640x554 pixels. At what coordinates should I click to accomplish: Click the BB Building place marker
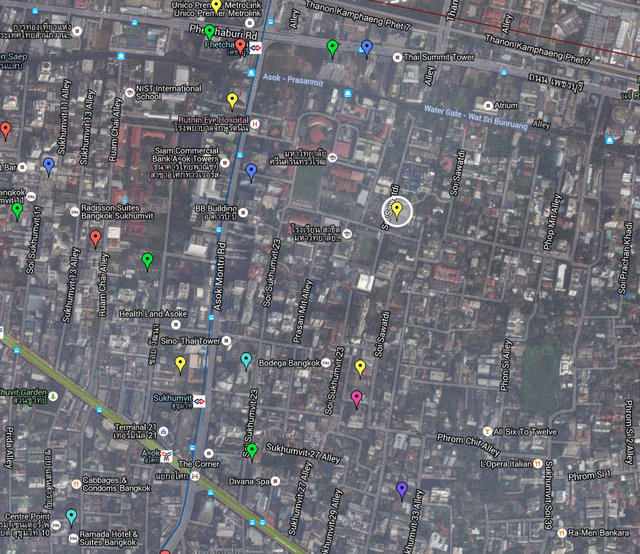point(243,212)
